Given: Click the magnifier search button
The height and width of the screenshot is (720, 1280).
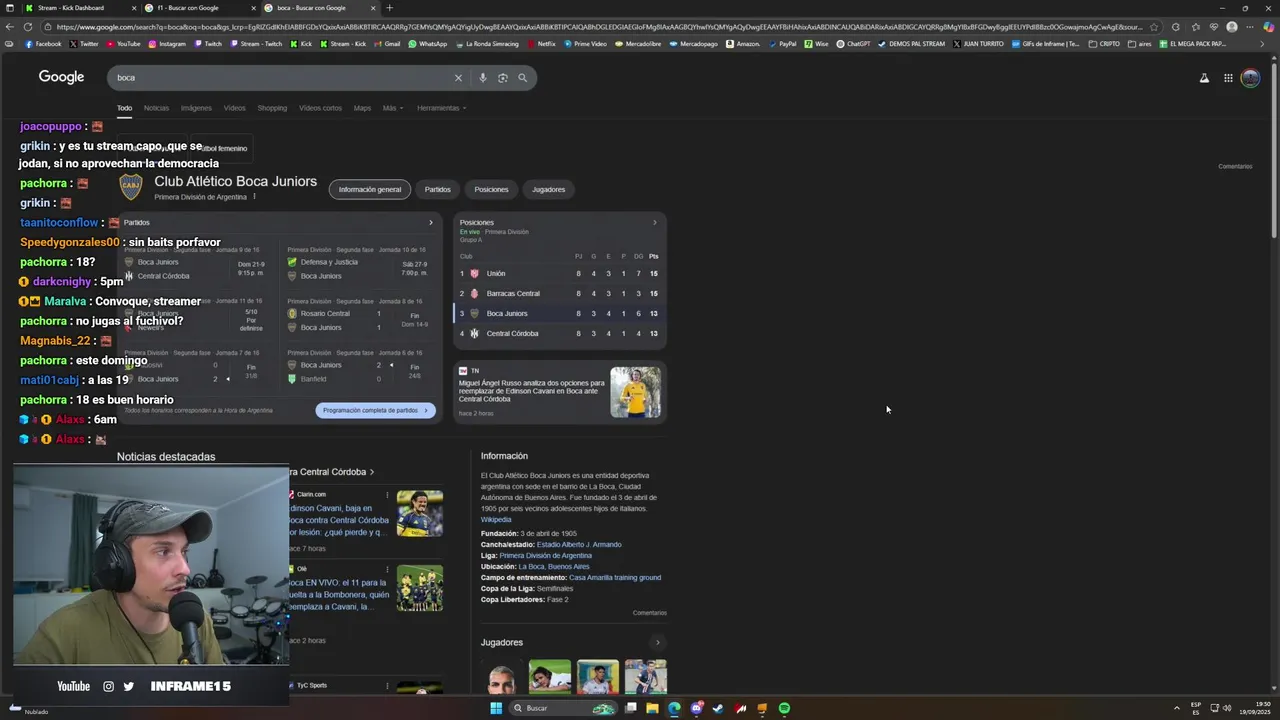Looking at the screenshot, I should tap(522, 78).
